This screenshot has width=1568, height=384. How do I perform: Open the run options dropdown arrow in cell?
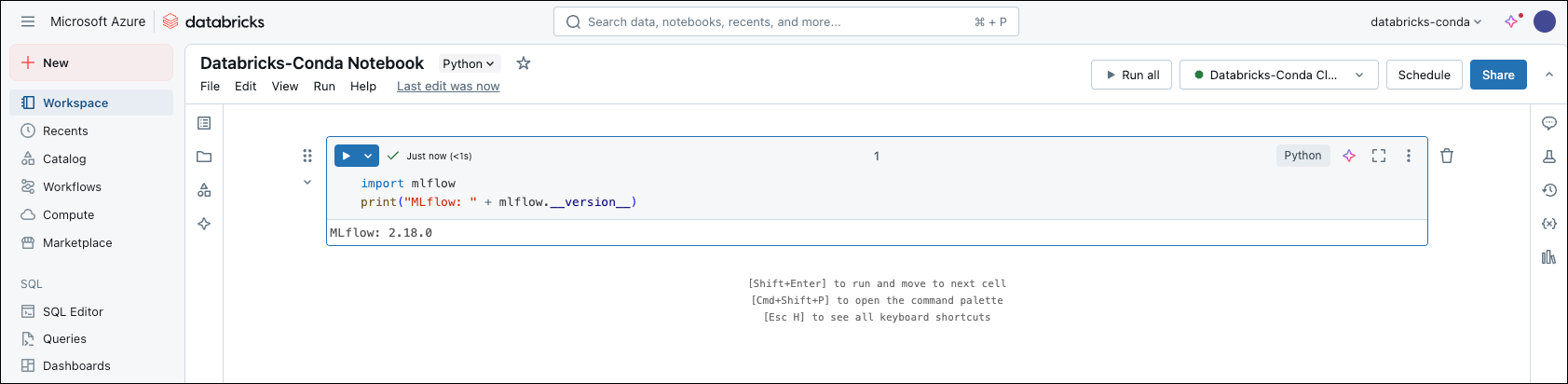pos(368,156)
